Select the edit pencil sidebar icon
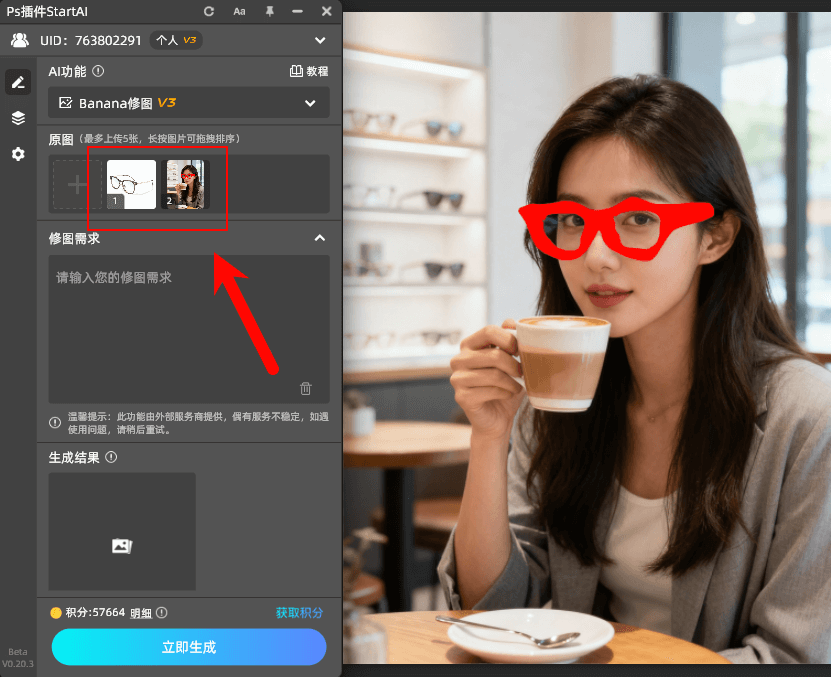 point(18,82)
